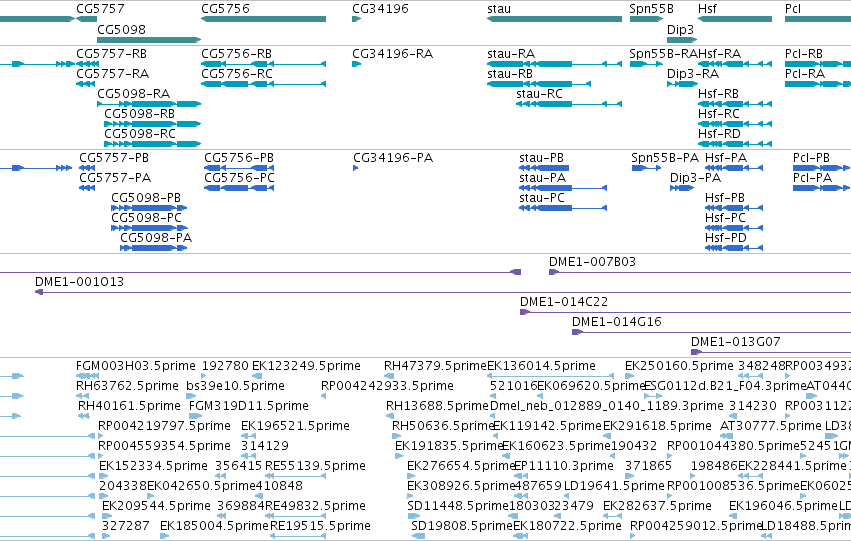Screen dimensions: 851x541
Task: Click EST RH40161.5prime
Action: pos(129,406)
